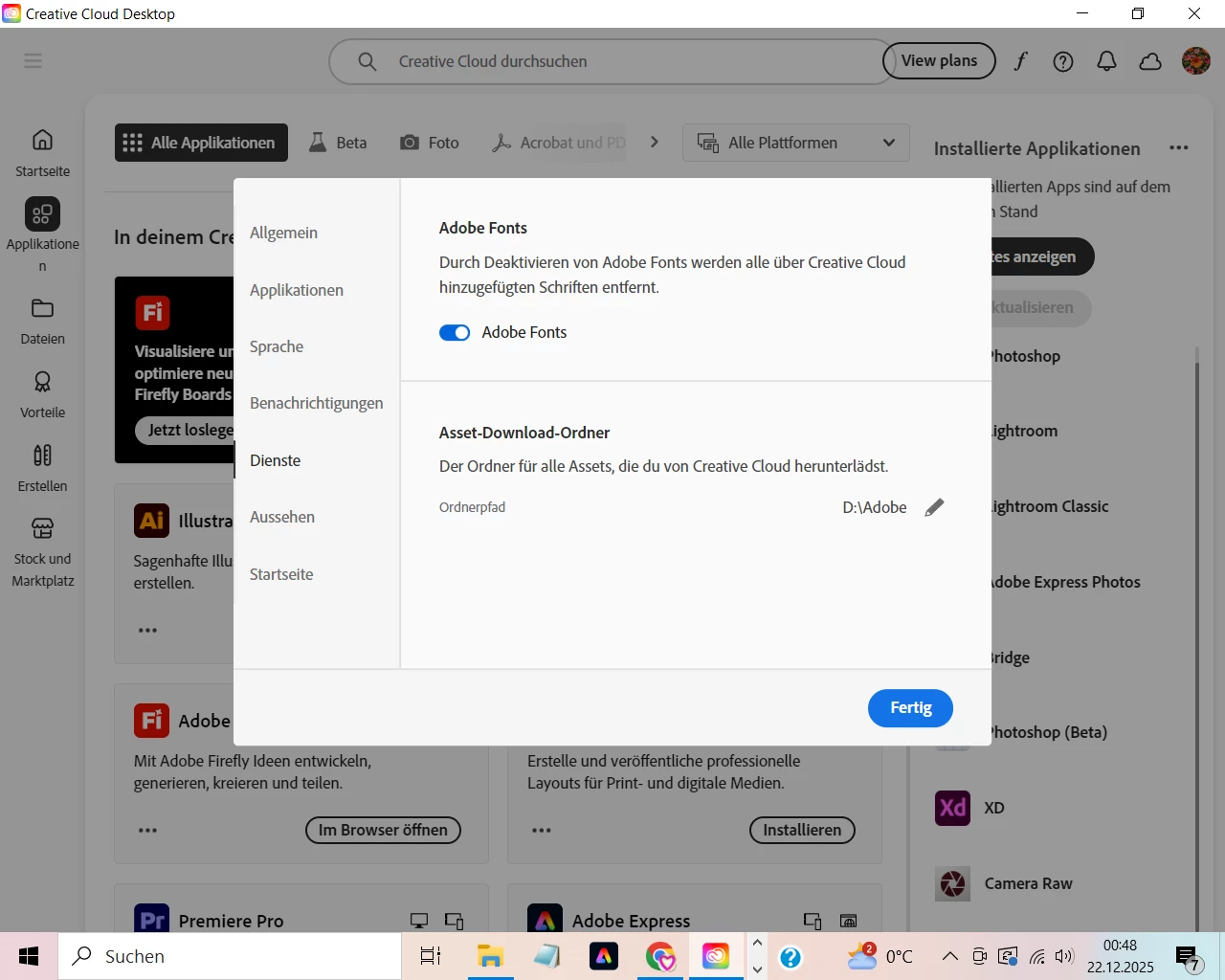Open notifications bell icon
1225x980 pixels.
click(1106, 61)
